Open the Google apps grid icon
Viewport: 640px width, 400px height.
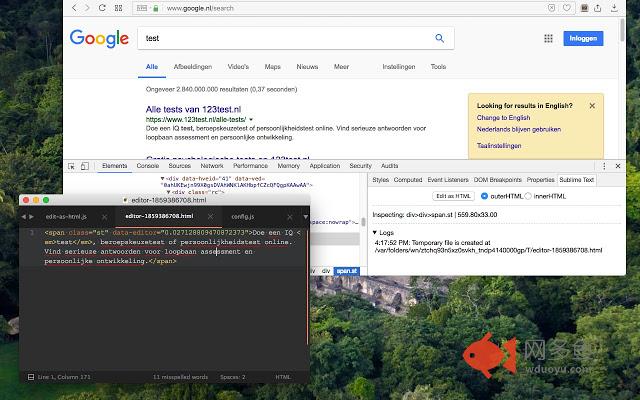coord(548,38)
